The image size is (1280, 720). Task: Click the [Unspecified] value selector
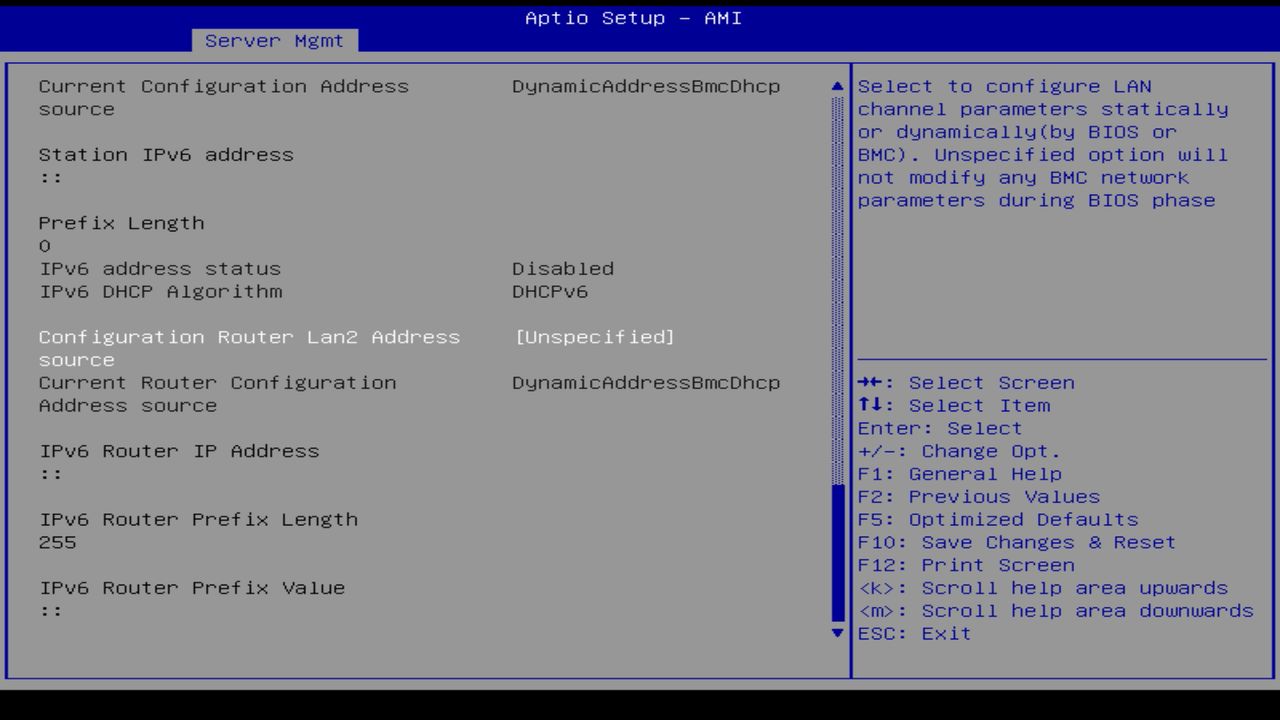pyautogui.click(x=594, y=337)
